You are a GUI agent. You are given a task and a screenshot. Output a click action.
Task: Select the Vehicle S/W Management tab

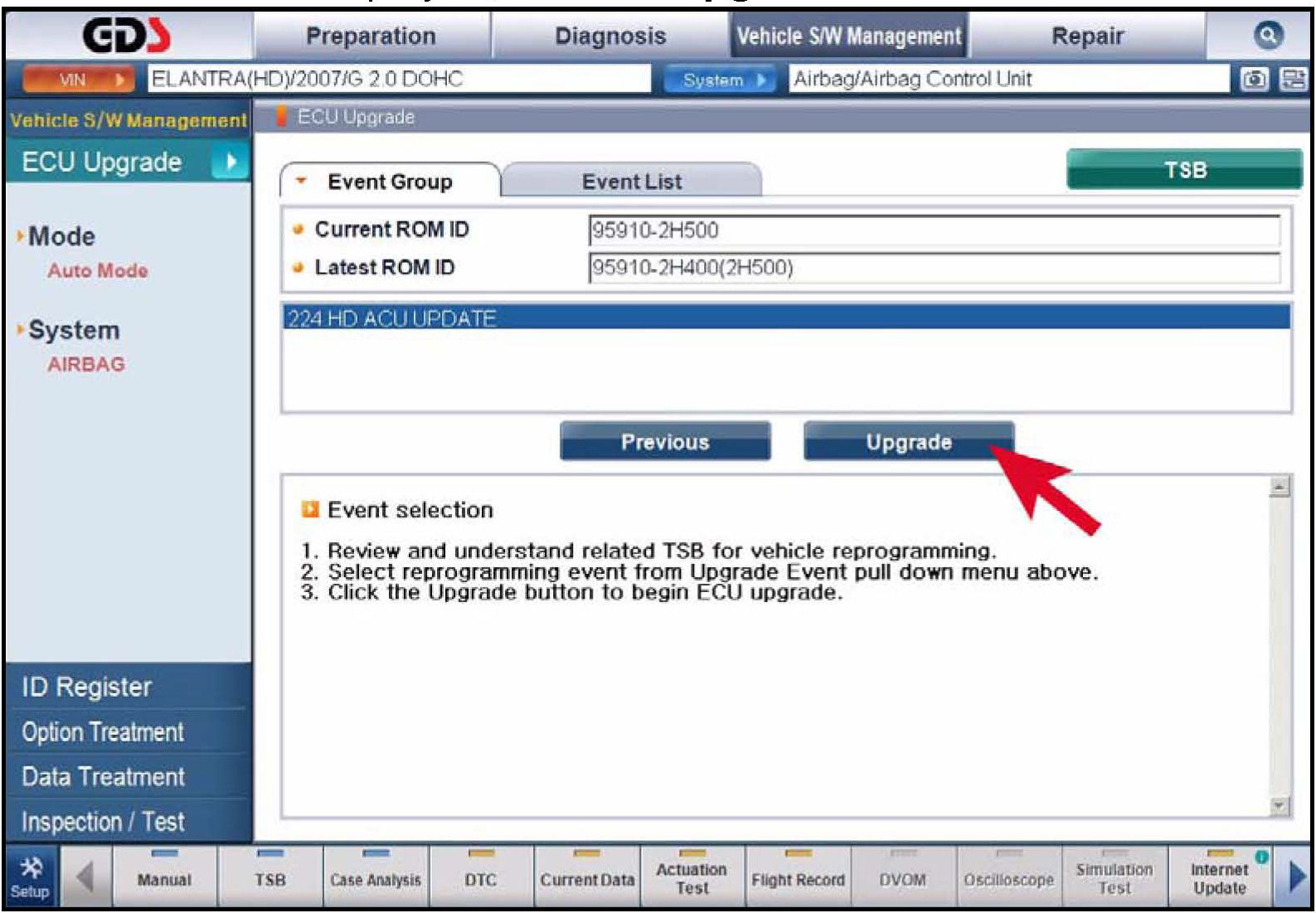[x=848, y=36]
